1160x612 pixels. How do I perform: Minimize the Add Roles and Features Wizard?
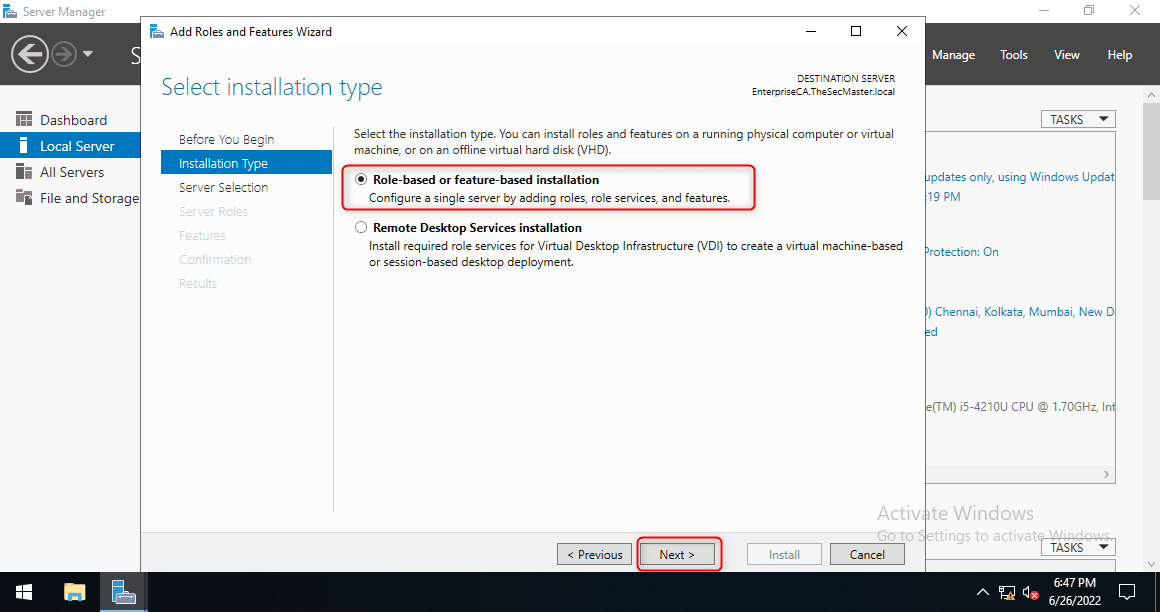(811, 31)
